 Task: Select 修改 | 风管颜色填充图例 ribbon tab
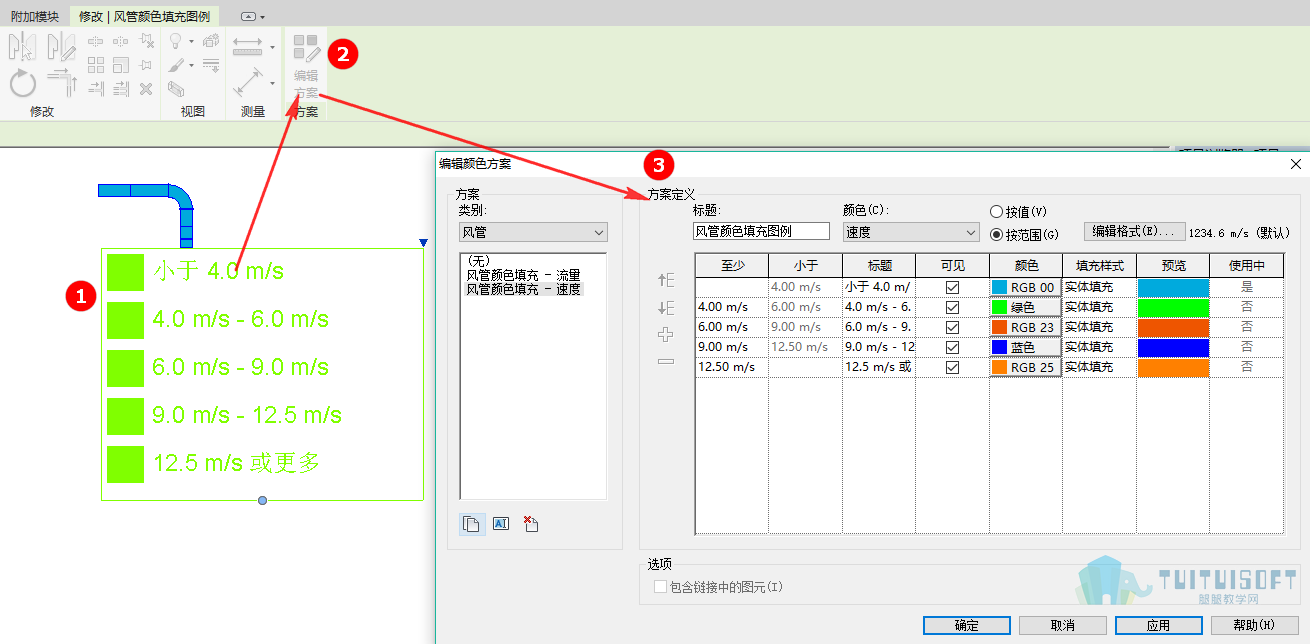(x=145, y=16)
